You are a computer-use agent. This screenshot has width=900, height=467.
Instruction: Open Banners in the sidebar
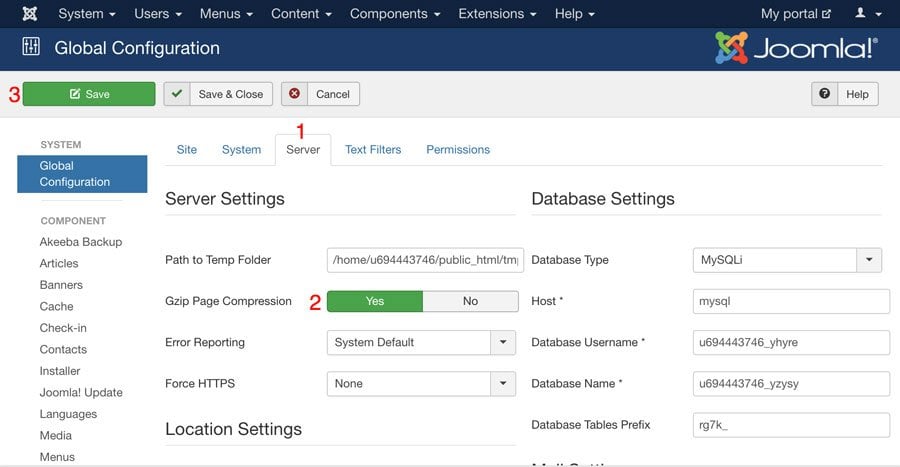pos(61,285)
